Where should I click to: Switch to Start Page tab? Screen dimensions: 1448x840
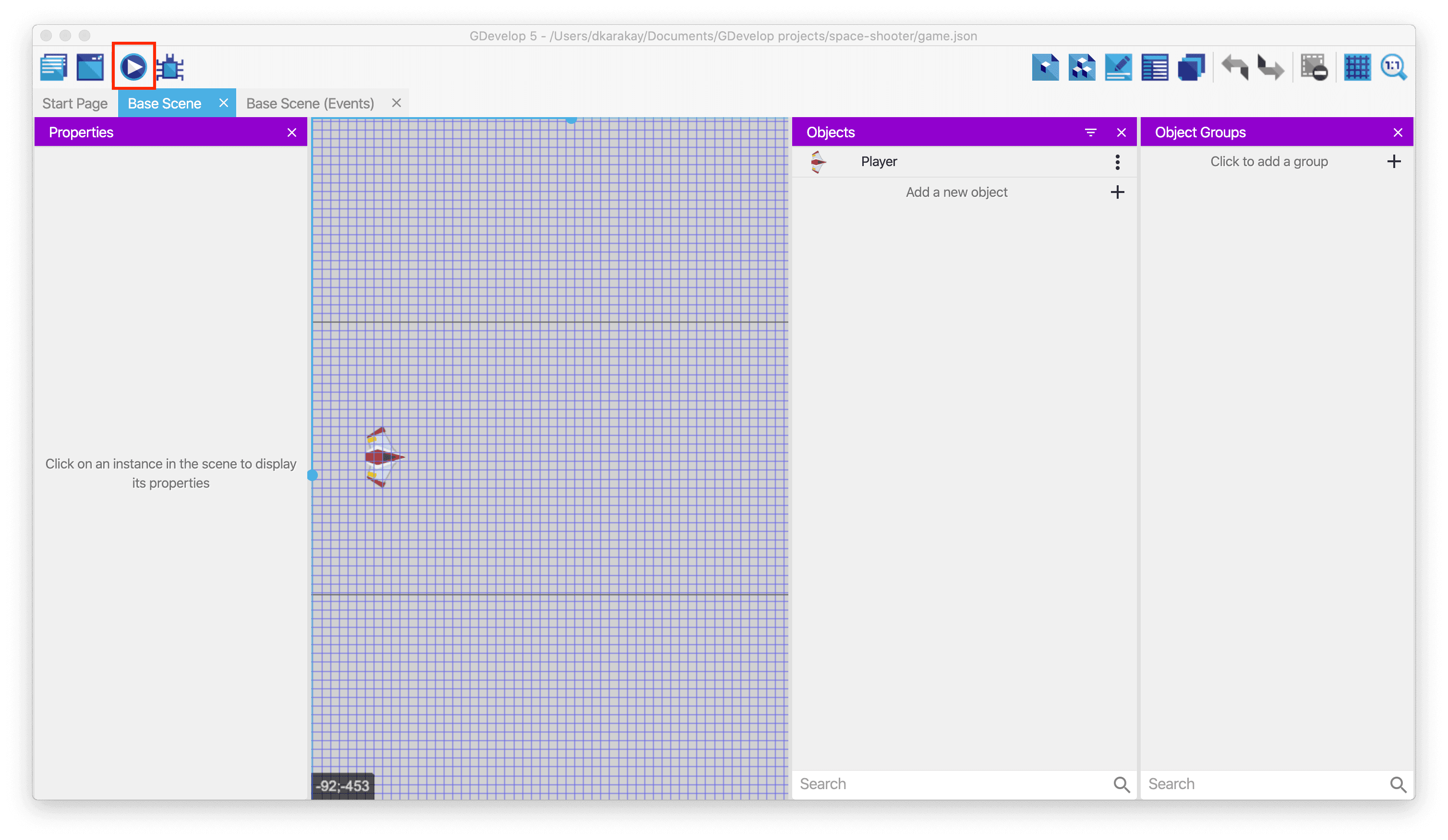[x=75, y=103]
